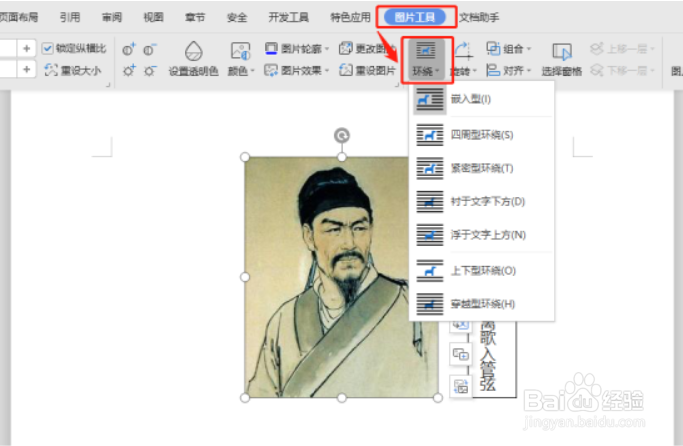Image resolution: width=683 pixels, height=446 pixels.
Task: Open the 页面布局 tab
Action: point(19,17)
